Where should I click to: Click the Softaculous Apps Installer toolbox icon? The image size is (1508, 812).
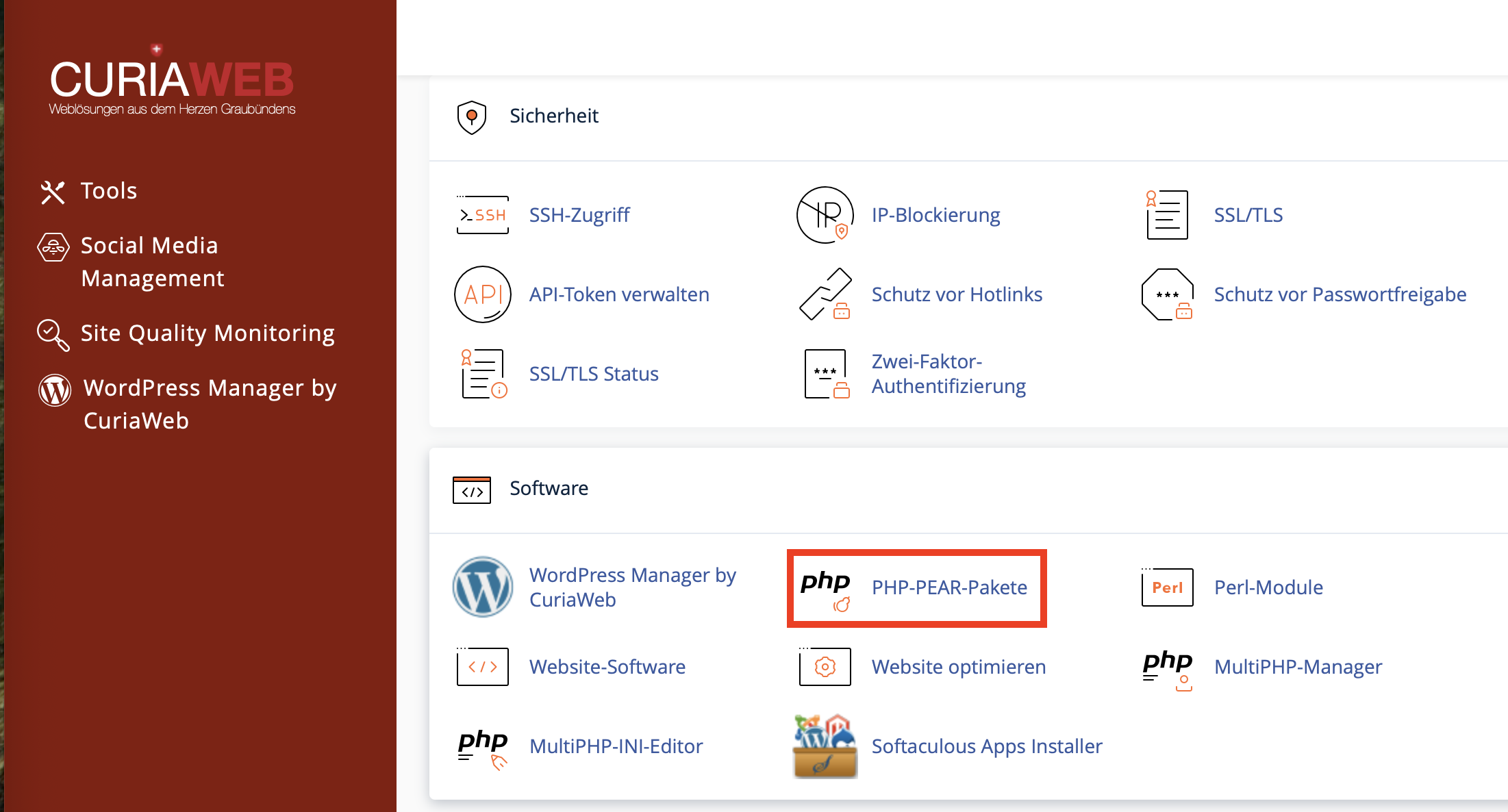(825, 746)
